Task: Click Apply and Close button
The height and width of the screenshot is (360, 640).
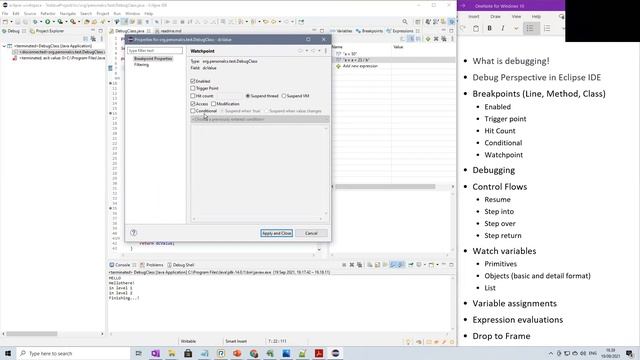Action: pos(276,233)
